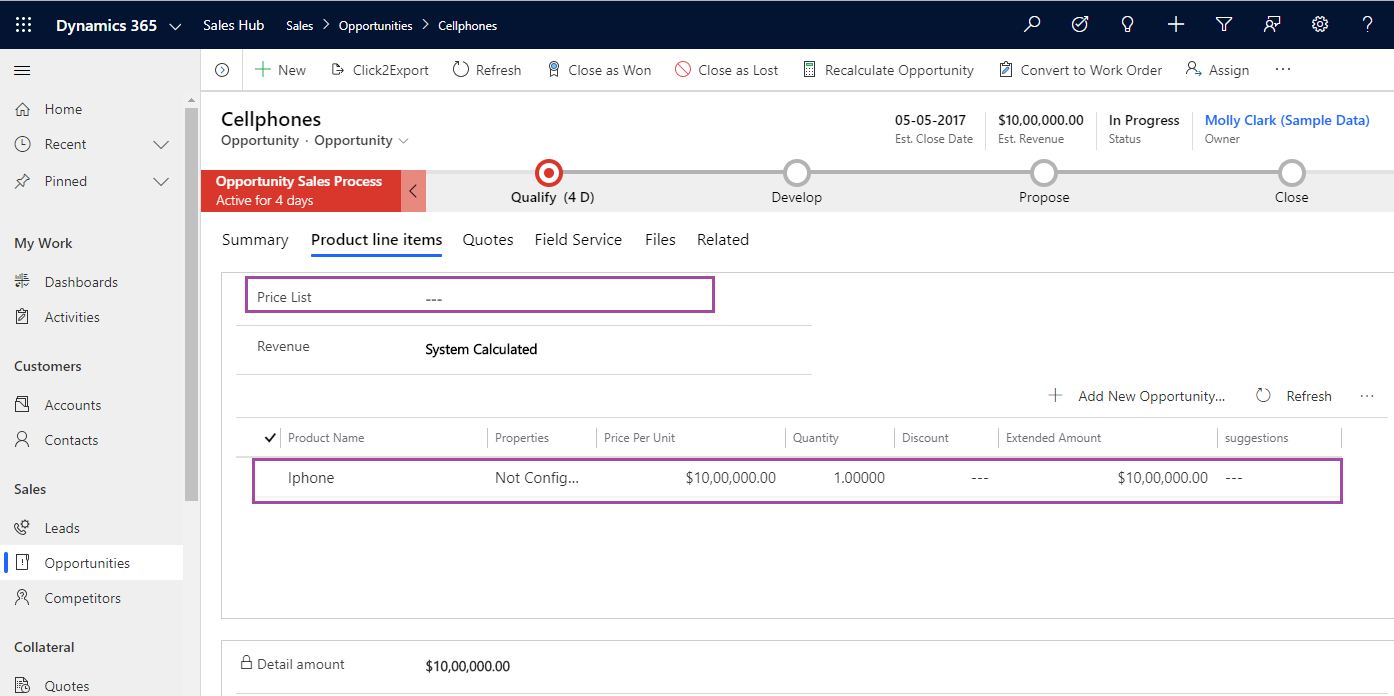Open the chat persona icon in header

1272,25
